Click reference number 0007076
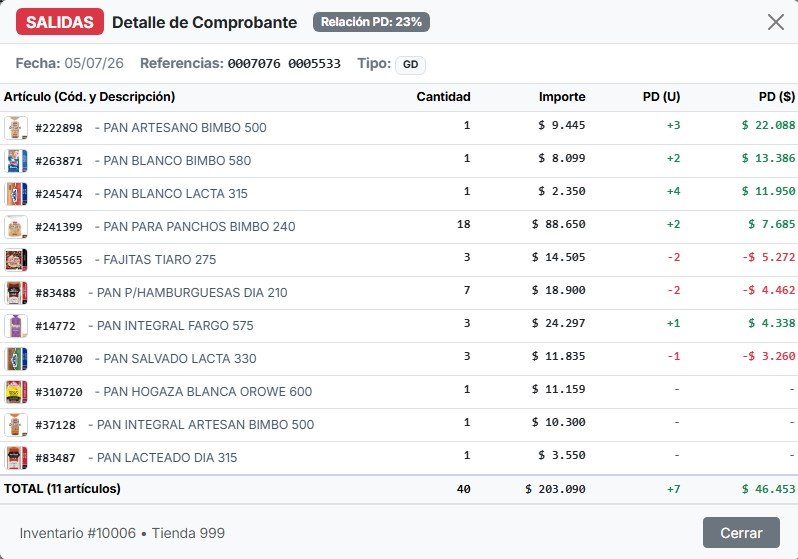Viewport: 798px width, 559px height. [x=254, y=64]
